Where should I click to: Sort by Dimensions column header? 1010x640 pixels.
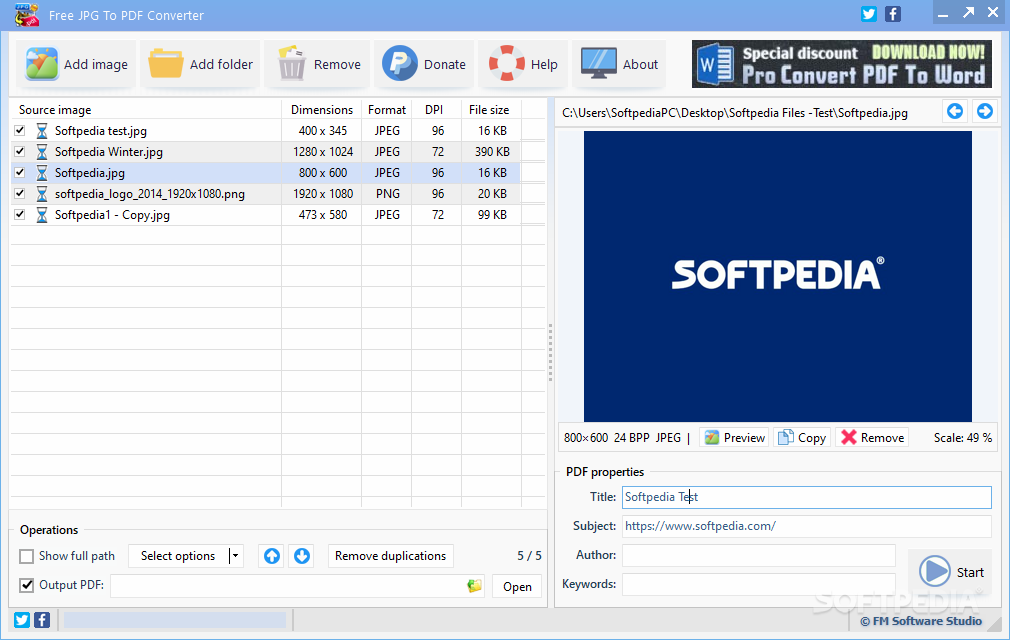pyautogui.click(x=321, y=109)
